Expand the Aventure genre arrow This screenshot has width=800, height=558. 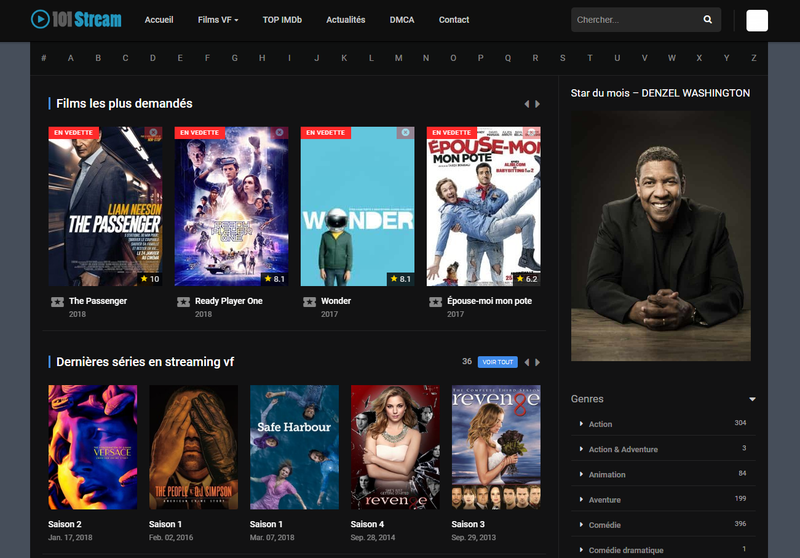581,499
